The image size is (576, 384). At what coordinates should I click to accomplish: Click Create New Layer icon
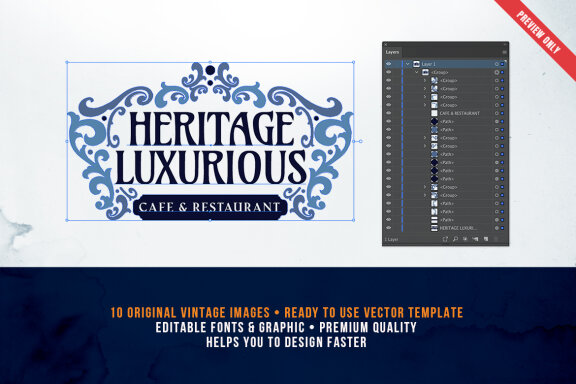click(486, 239)
